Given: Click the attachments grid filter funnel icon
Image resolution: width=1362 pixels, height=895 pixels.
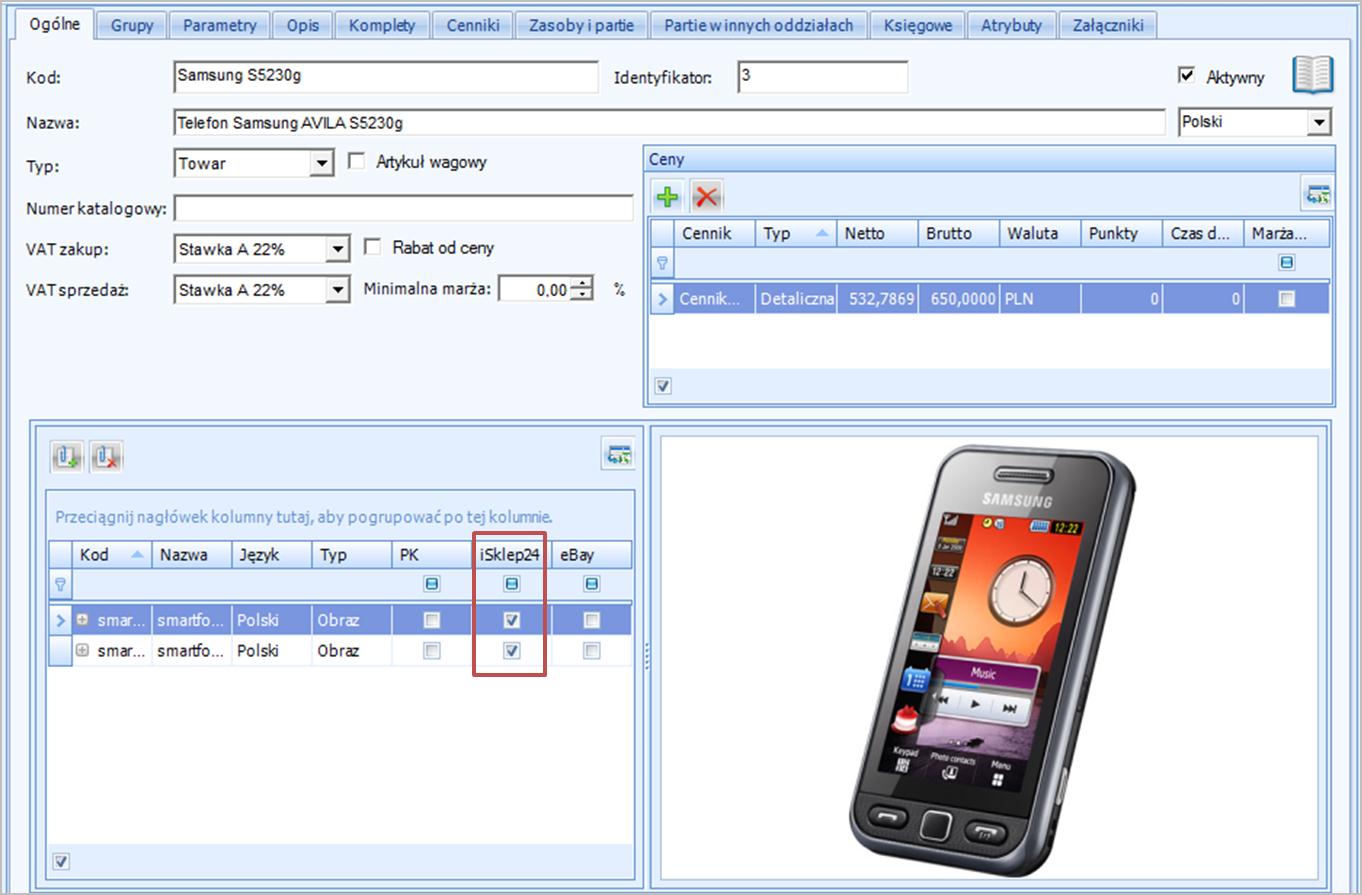Looking at the screenshot, I should click(x=60, y=584).
